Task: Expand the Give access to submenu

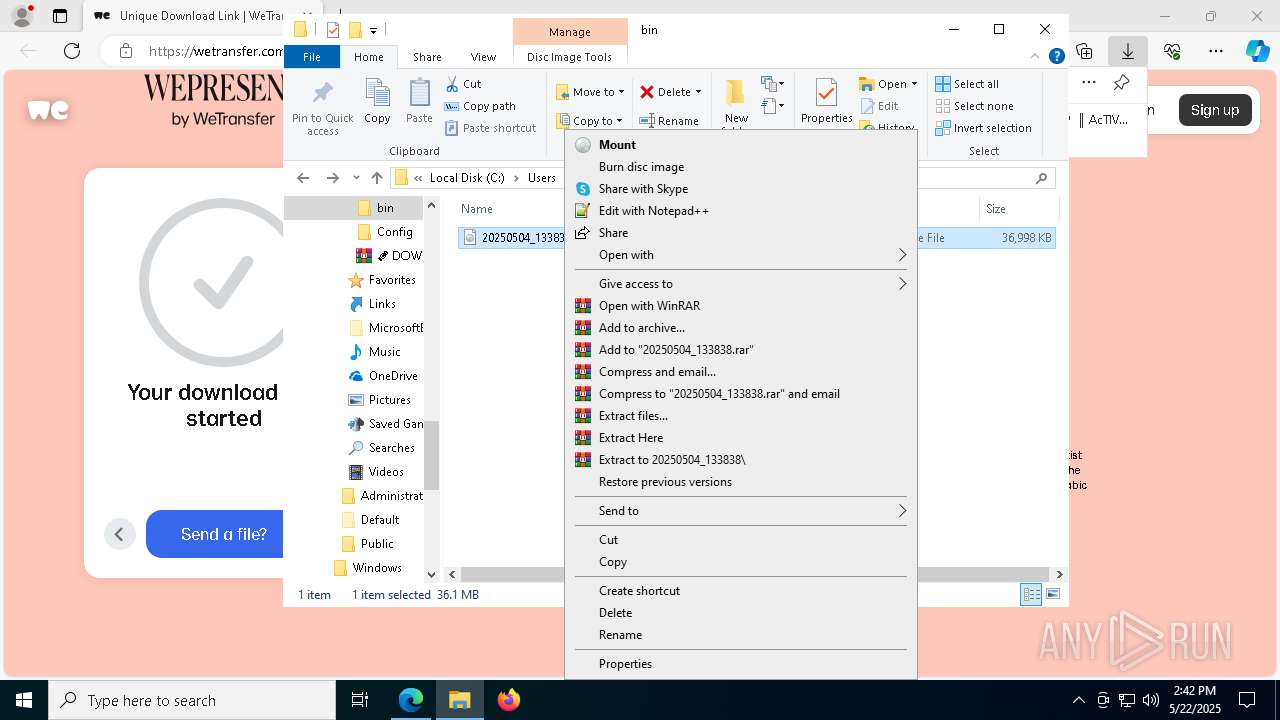Action: click(x=741, y=284)
